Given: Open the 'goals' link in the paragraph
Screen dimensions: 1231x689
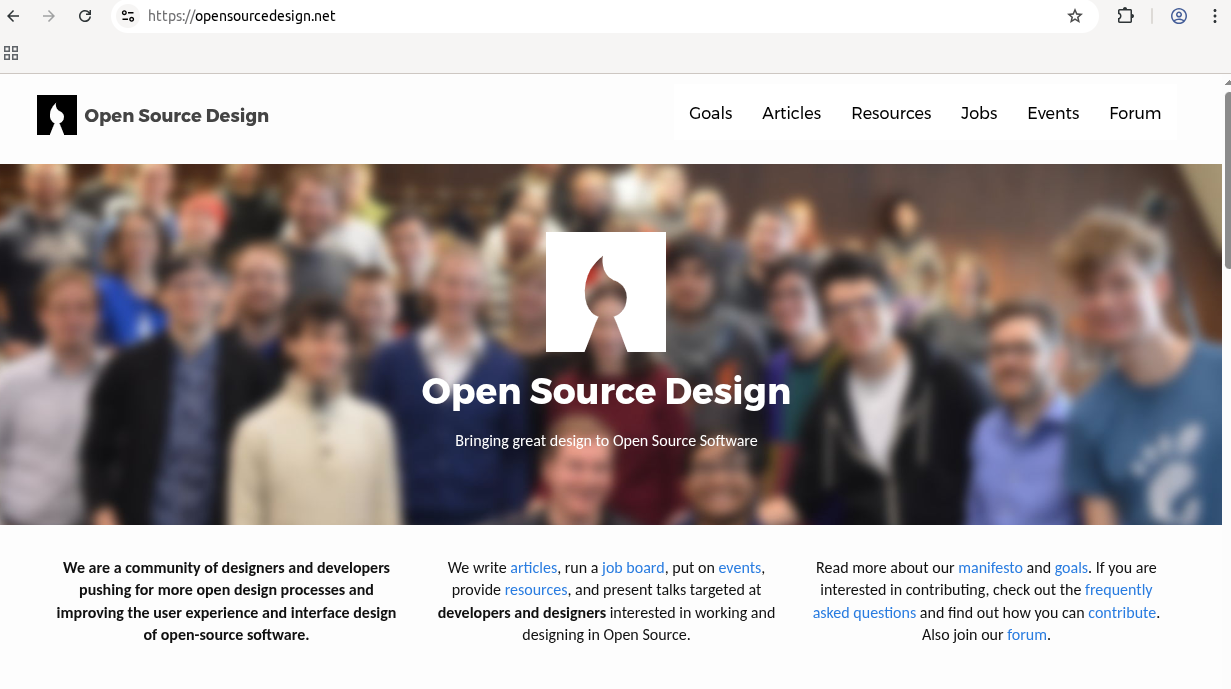Looking at the screenshot, I should tap(1071, 567).
